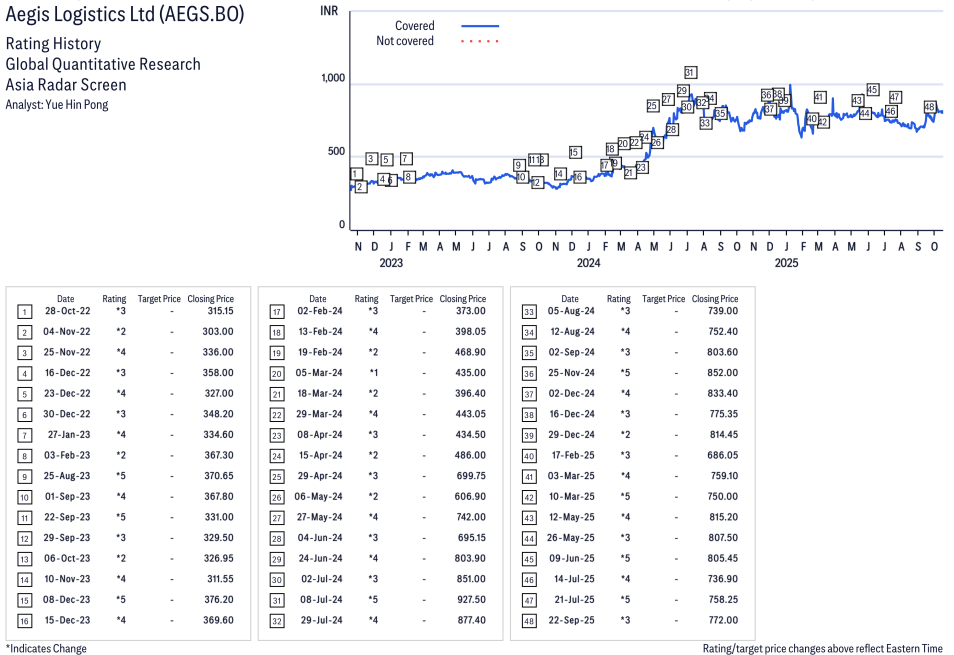
Task: Click the numbered box 33 in the table
Action: click(x=529, y=312)
